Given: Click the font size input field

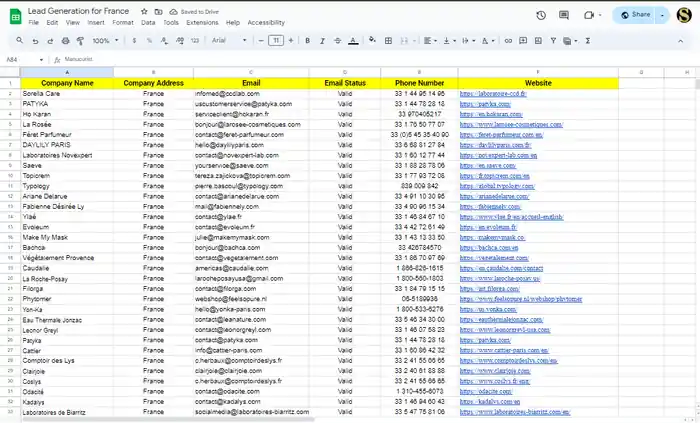Looking at the screenshot, I should (276, 41).
